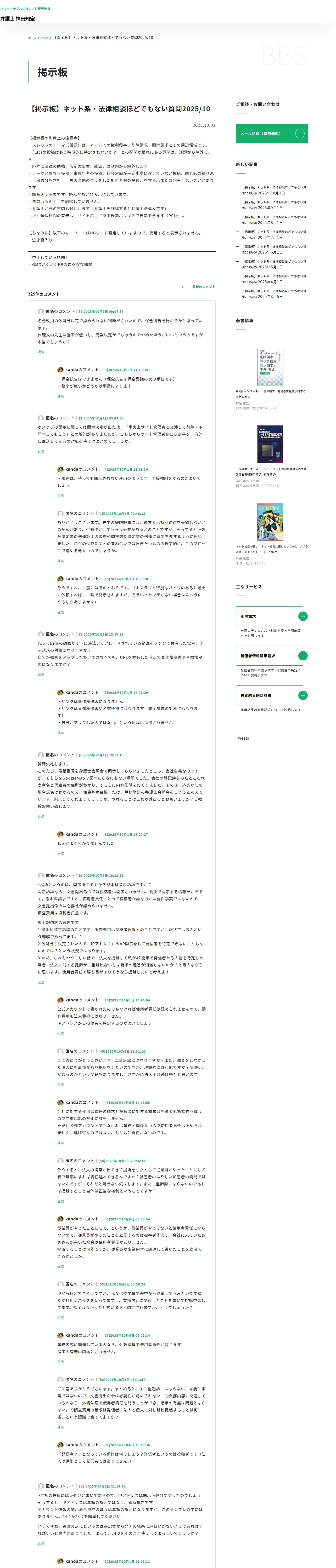Viewport: 336px width, 1568px height.
Task: Click kanda avatar of comment [3]
Action: (60, 370)
